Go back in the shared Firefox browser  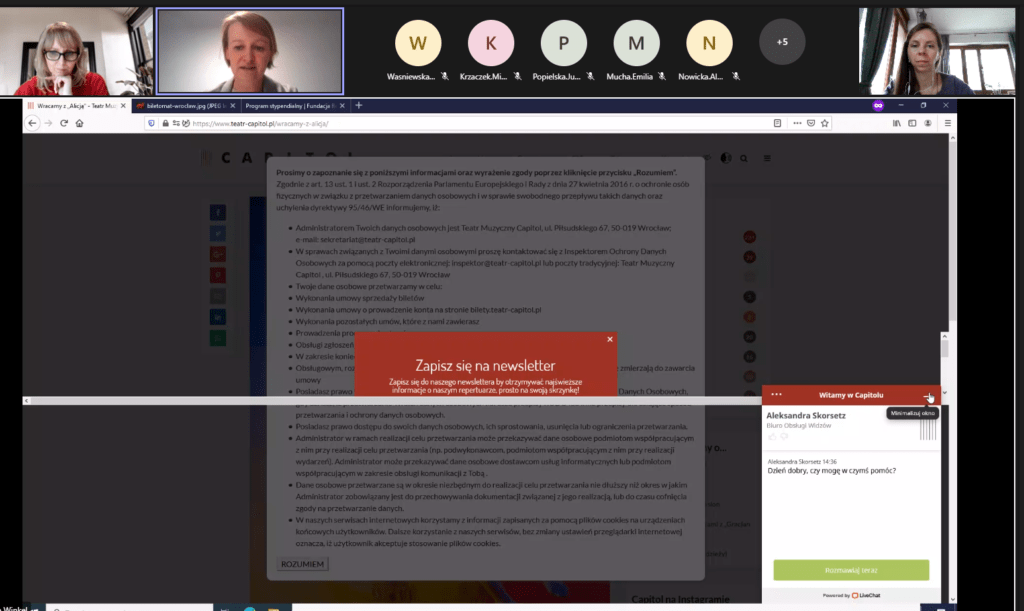coord(32,123)
